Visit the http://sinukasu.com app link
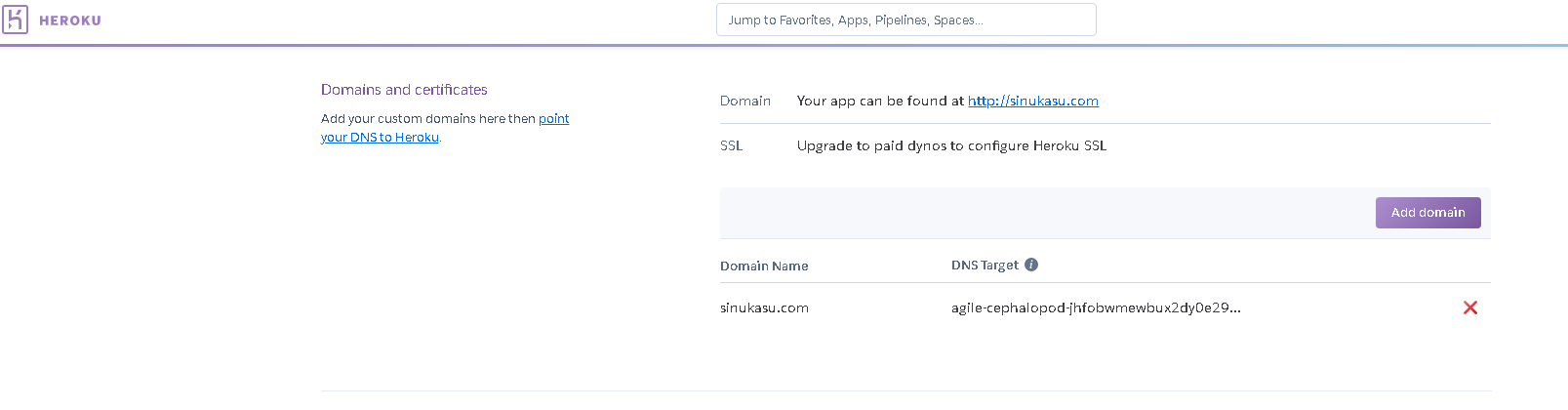 point(1032,101)
